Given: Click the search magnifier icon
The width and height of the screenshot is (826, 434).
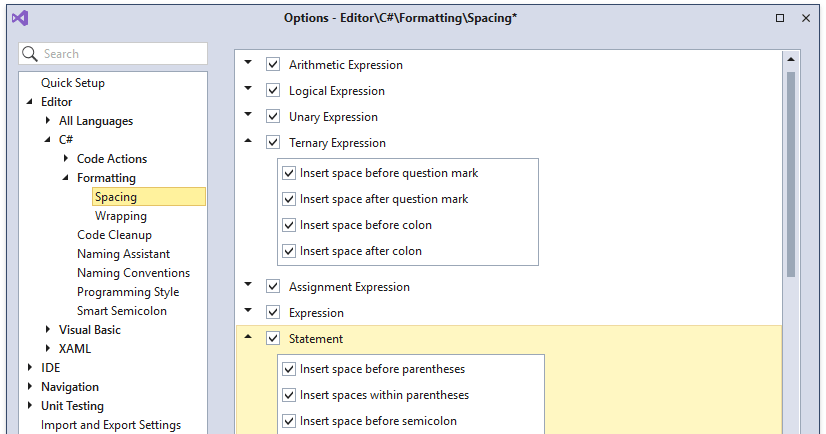Looking at the screenshot, I should click(x=30, y=54).
